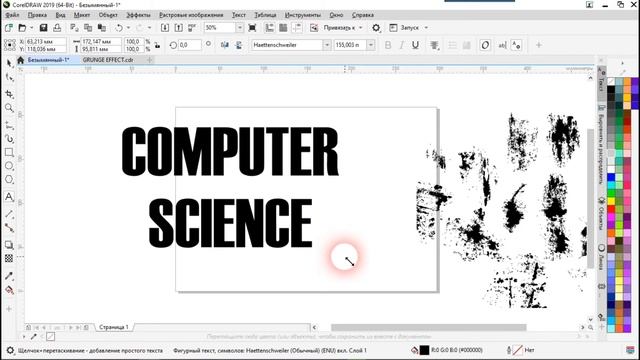This screenshot has height=360, width=640.
Task: Toggle grid display in toolbar
Action: point(283,28)
